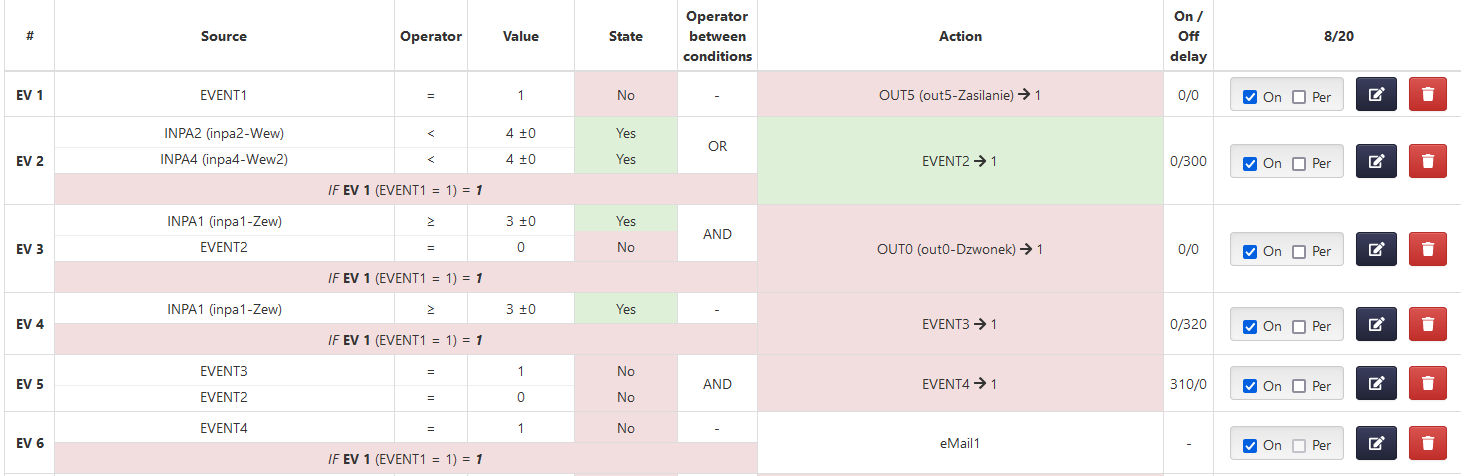Click the OUT5 Zasilanie action cell
Screen dimensions: 1461x476
coord(960,95)
